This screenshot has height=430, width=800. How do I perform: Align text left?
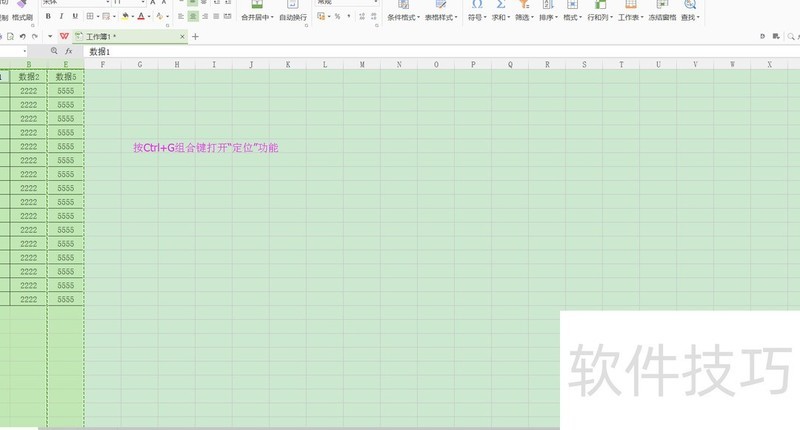pyautogui.click(x=181, y=16)
